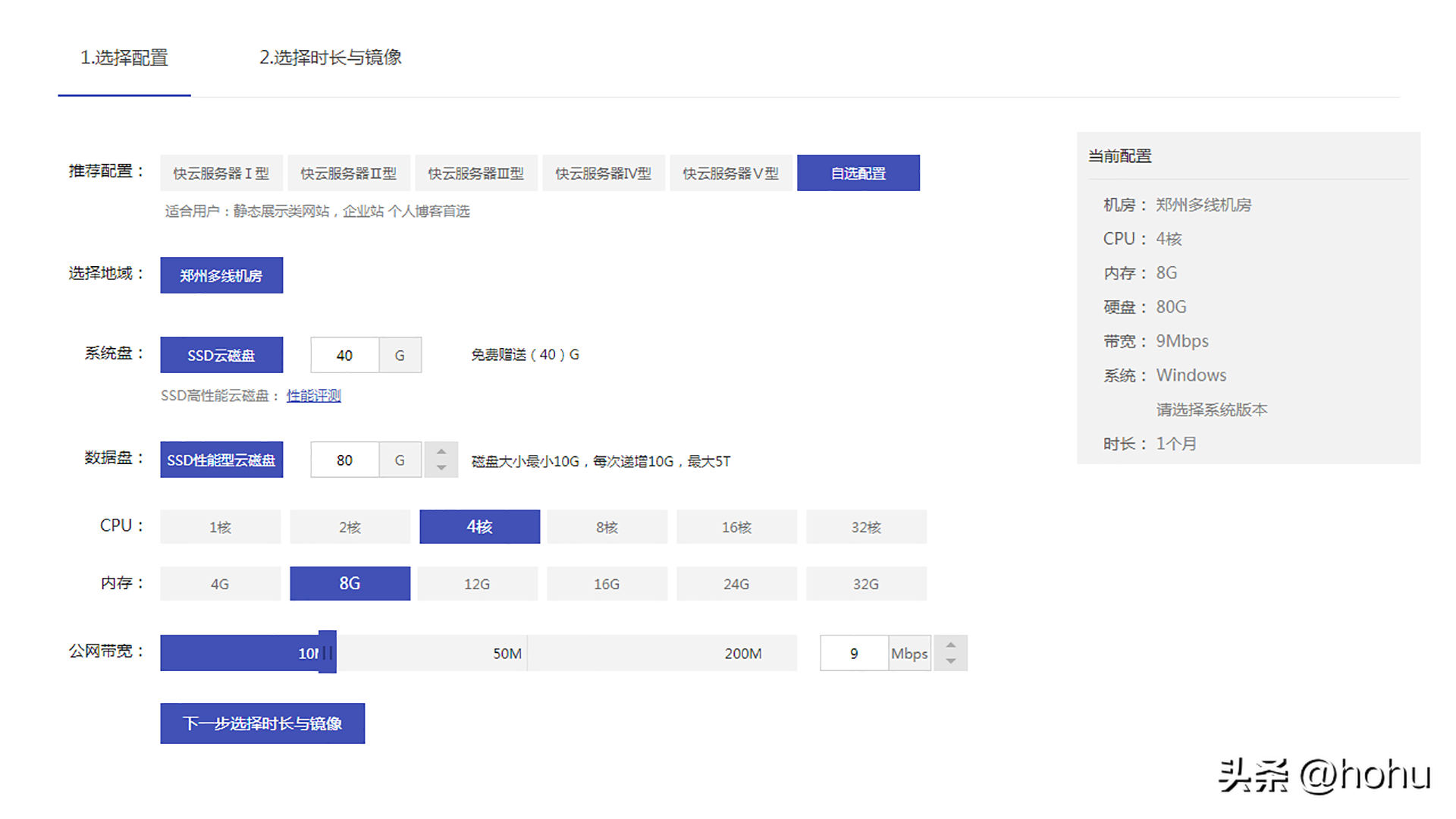This screenshot has height=819, width=1456.
Task: Decrease bandwidth Mbps with down arrow
Action: click(951, 662)
